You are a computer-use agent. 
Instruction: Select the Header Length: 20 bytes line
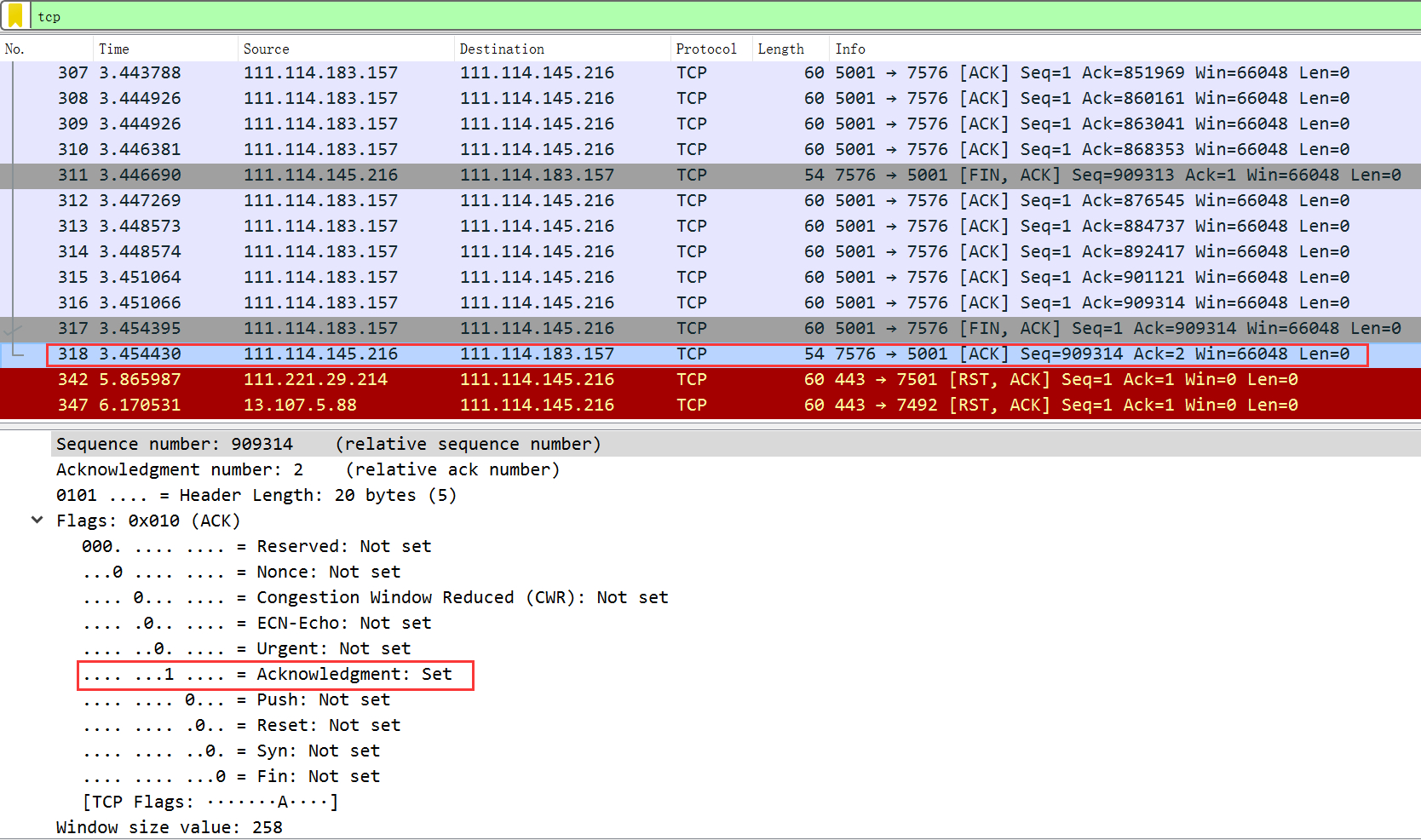tap(256, 495)
